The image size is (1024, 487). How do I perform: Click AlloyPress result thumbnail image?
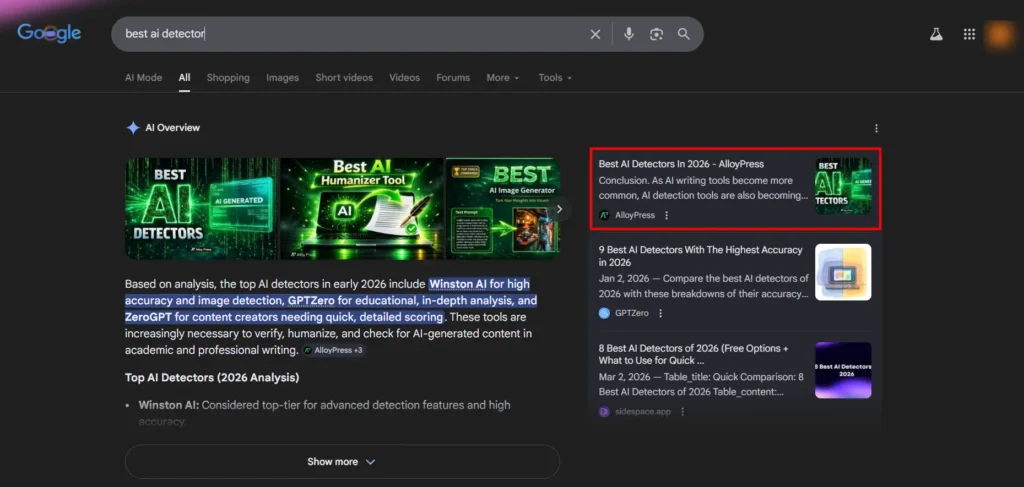[843, 186]
